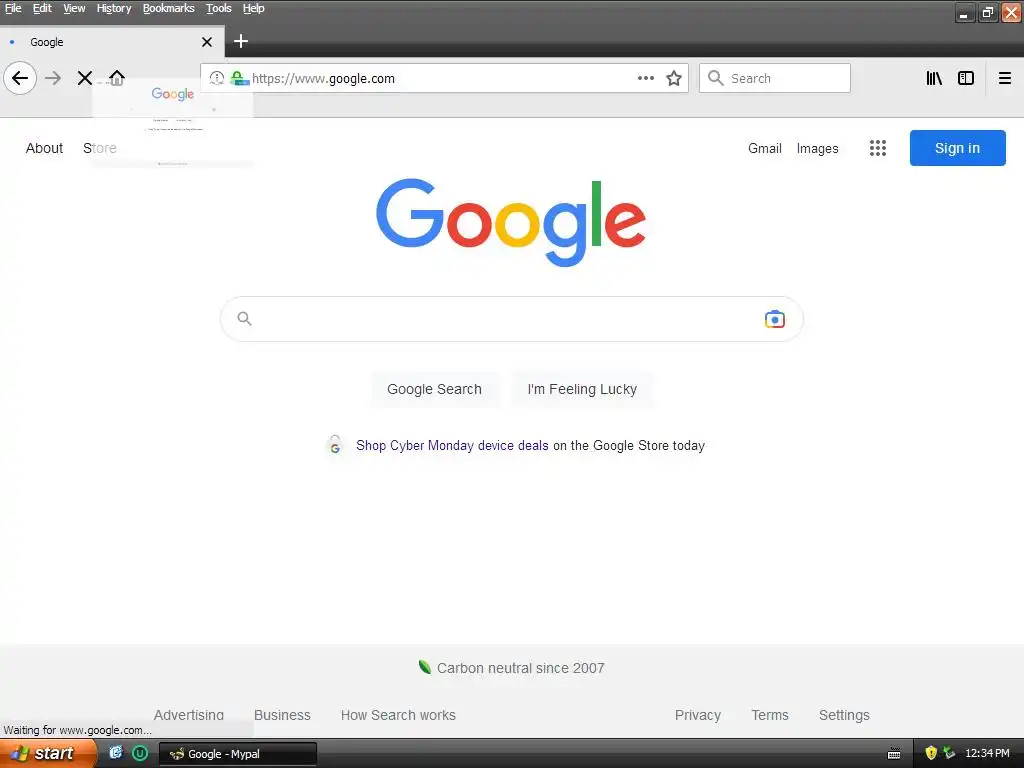
Task: Click I'm Feeling Lucky button
Action: tap(582, 389)
